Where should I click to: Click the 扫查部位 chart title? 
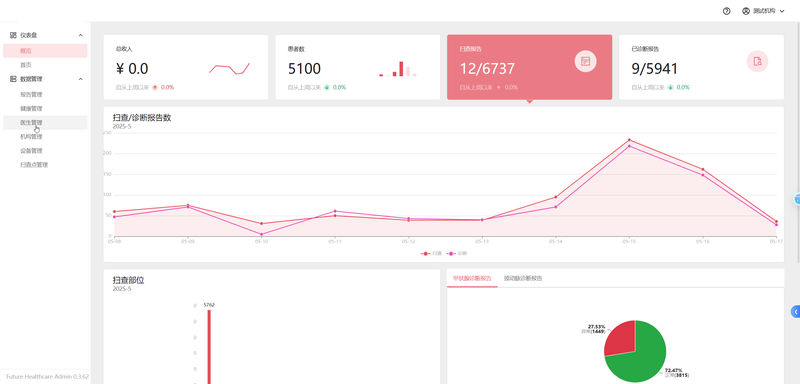point(128,280)
